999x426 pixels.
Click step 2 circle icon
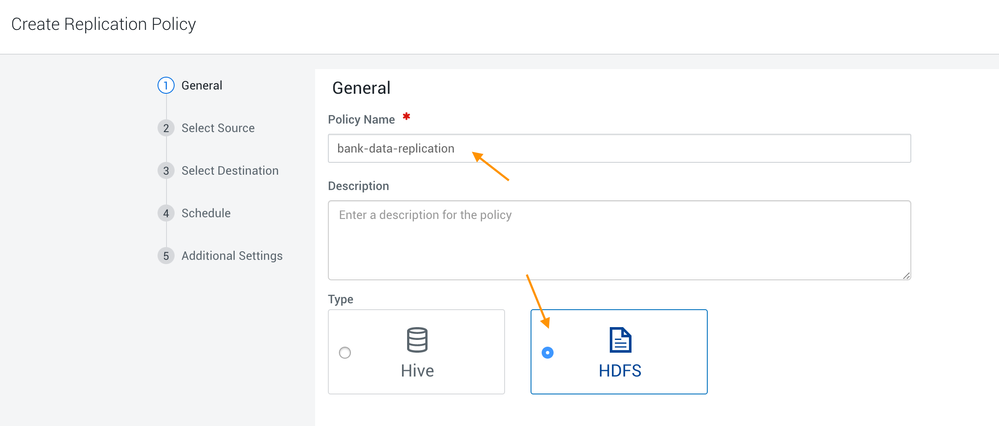click(x=166, y=128)
